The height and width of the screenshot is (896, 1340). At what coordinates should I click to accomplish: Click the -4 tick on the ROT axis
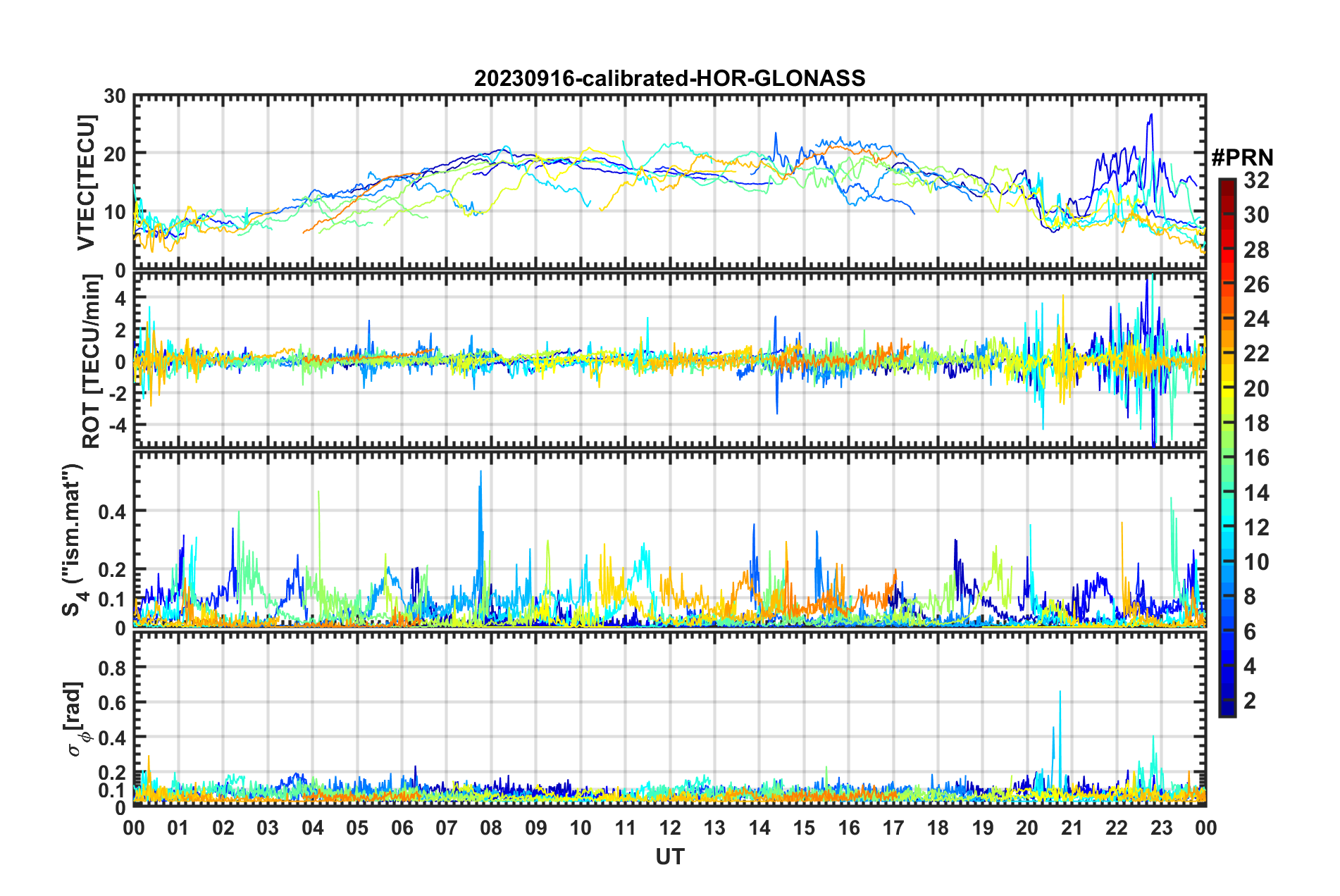pos(117,425)
